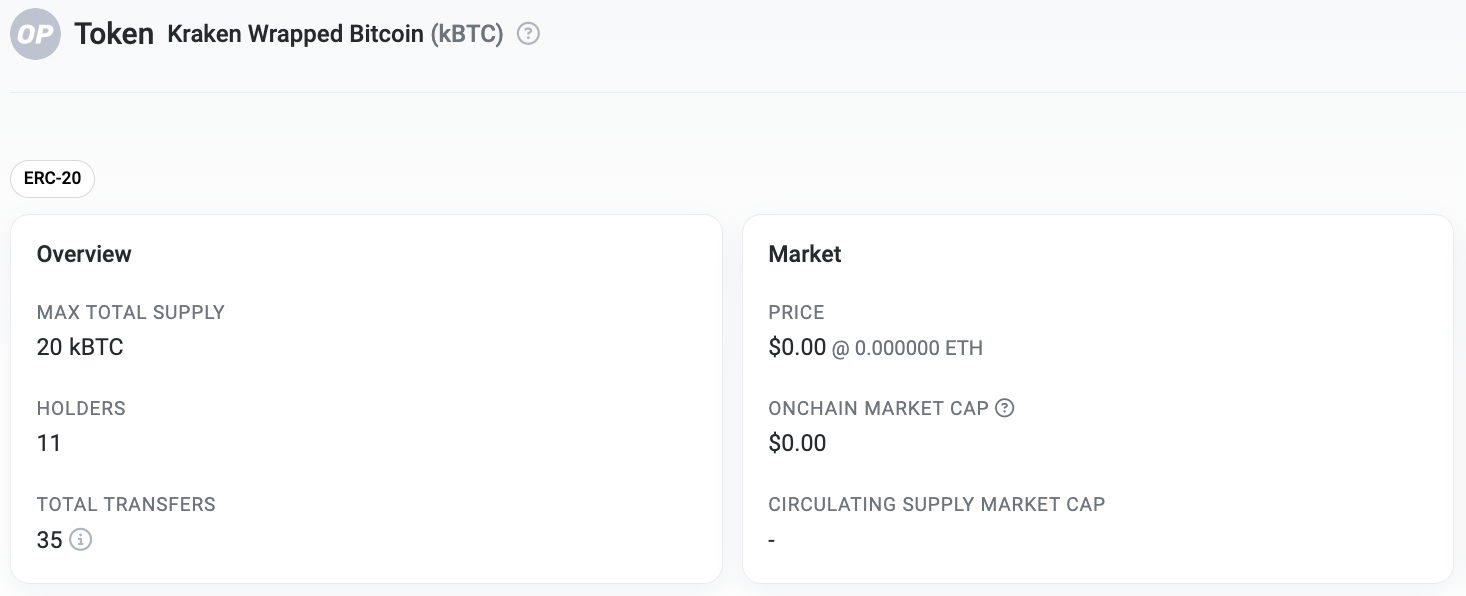
Task: Click the holders count 11
Action: 49,443
